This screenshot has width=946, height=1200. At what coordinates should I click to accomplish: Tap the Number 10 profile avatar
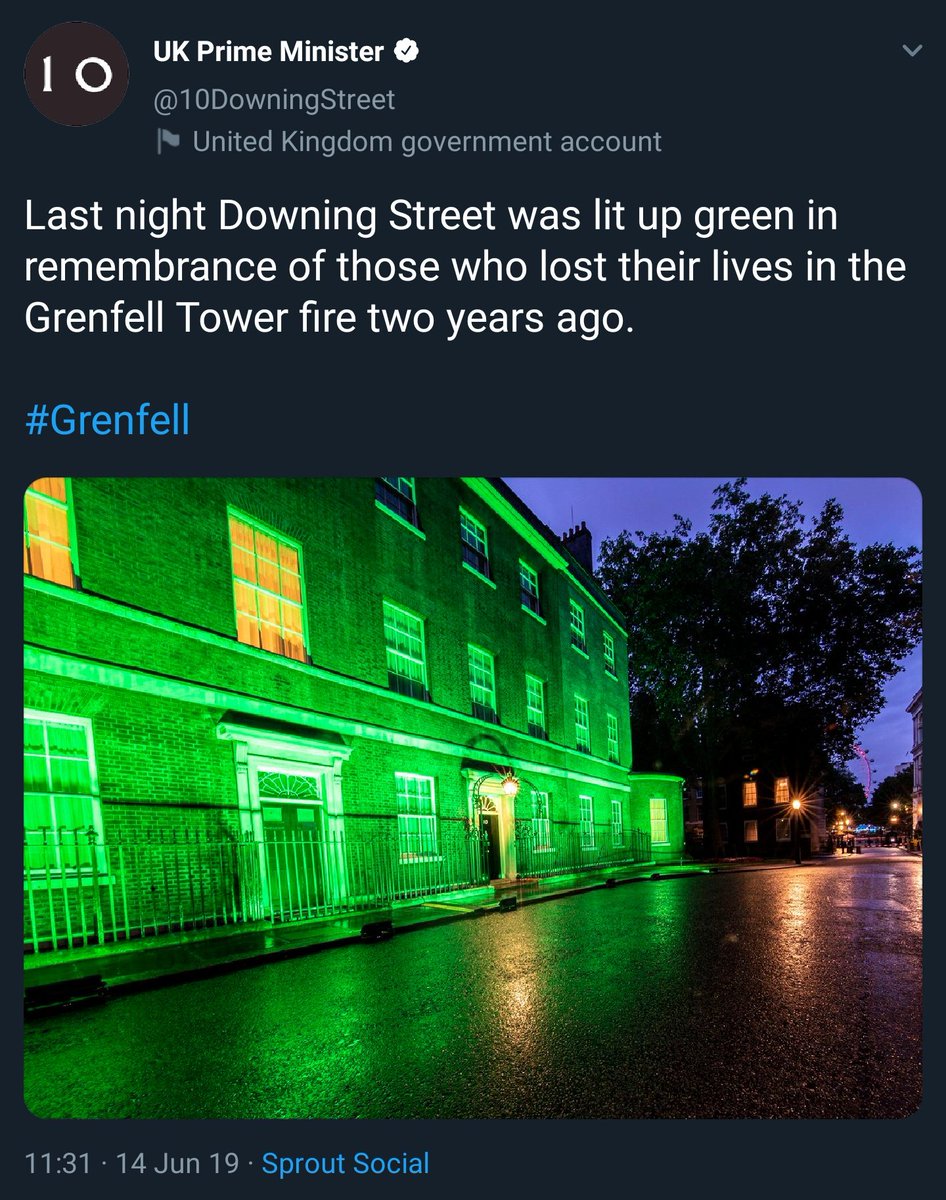(76, 75)
